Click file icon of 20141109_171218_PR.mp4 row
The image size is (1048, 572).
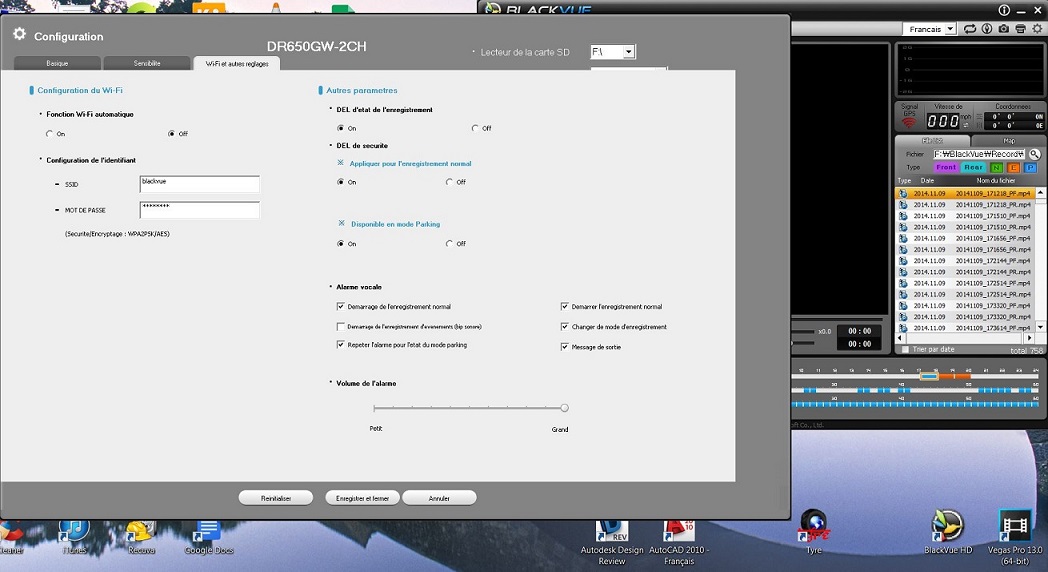(903, 204)
